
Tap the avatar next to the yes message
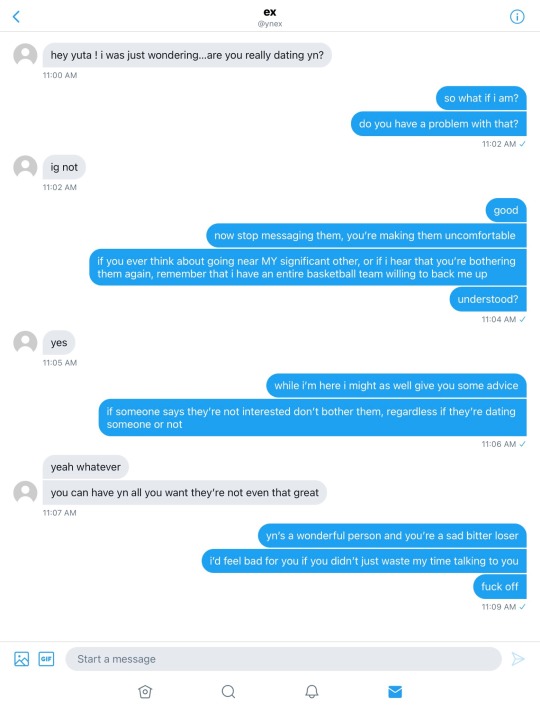click(25, 342)
